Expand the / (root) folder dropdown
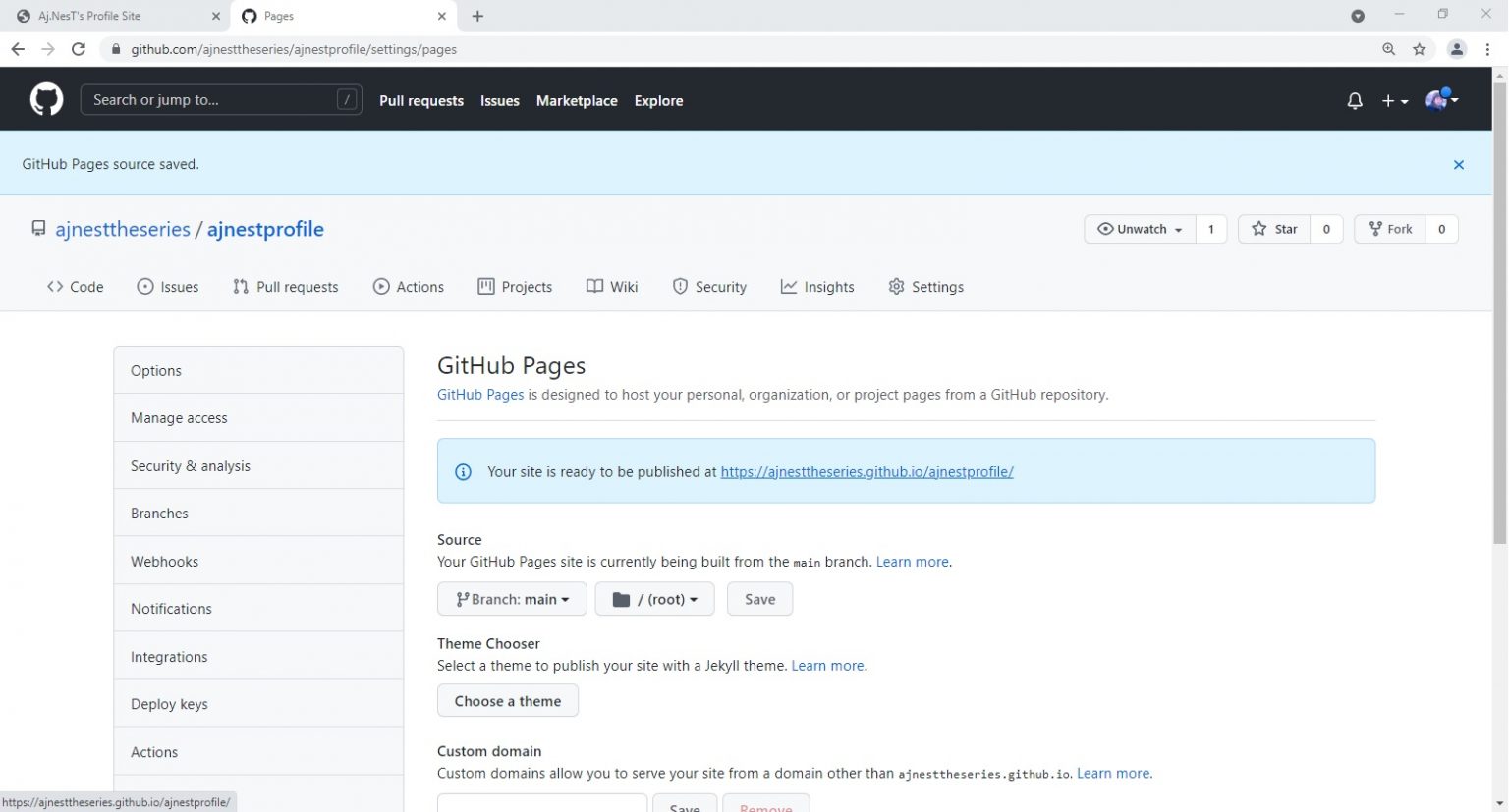The height and width of the screenshot is (812, 1509). (x=654, y=599)
